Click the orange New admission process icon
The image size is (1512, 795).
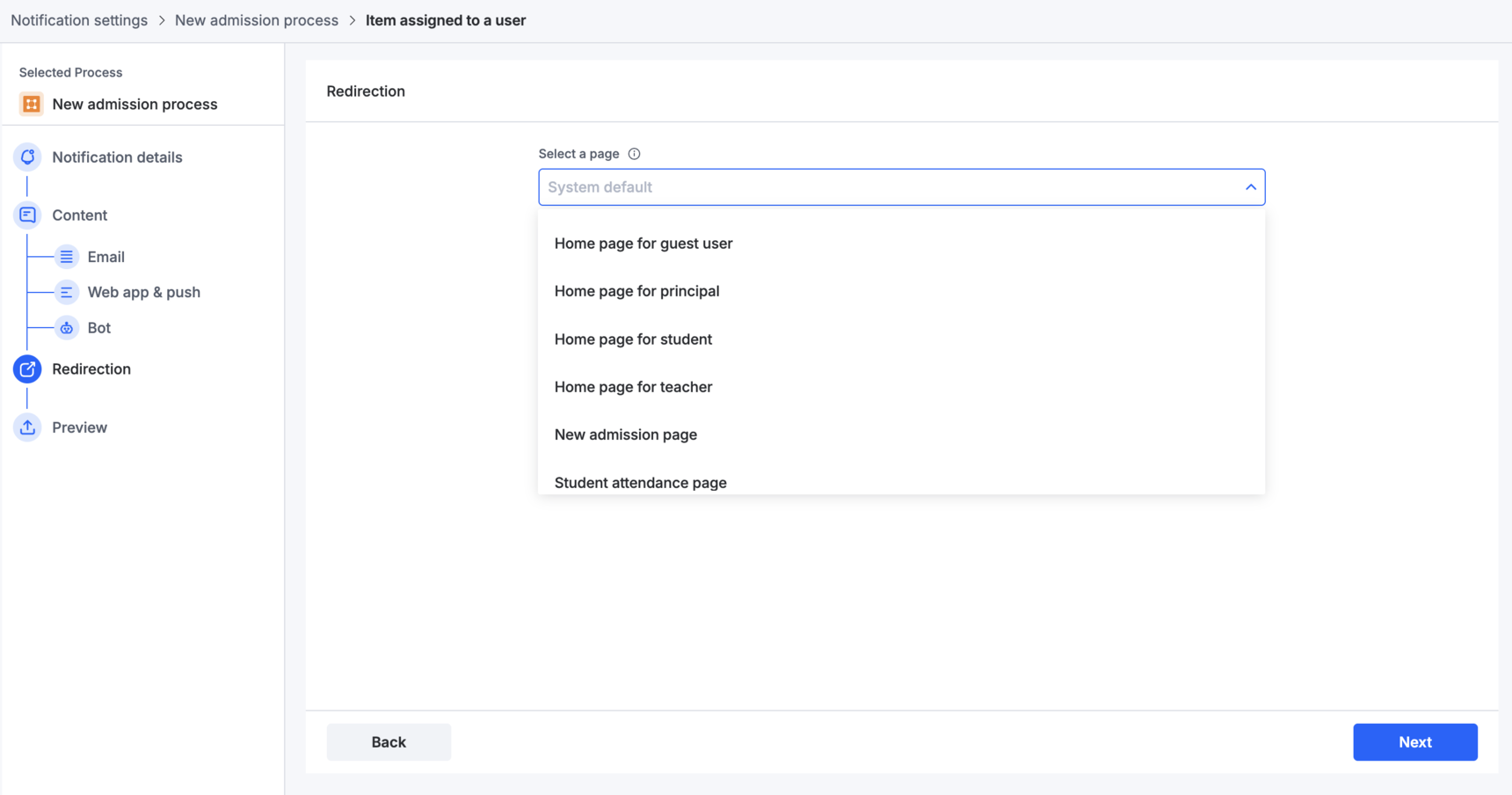click(x=32, y=105)
